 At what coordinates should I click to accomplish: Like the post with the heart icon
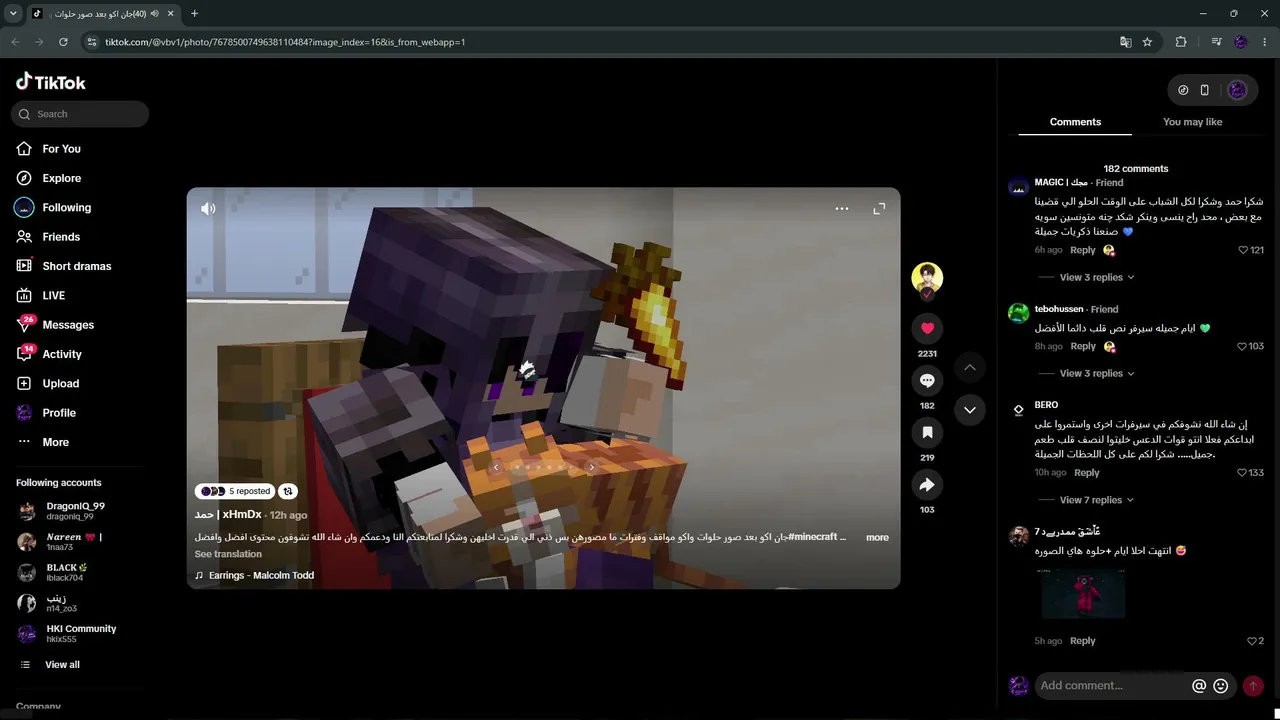click(927, 328)
